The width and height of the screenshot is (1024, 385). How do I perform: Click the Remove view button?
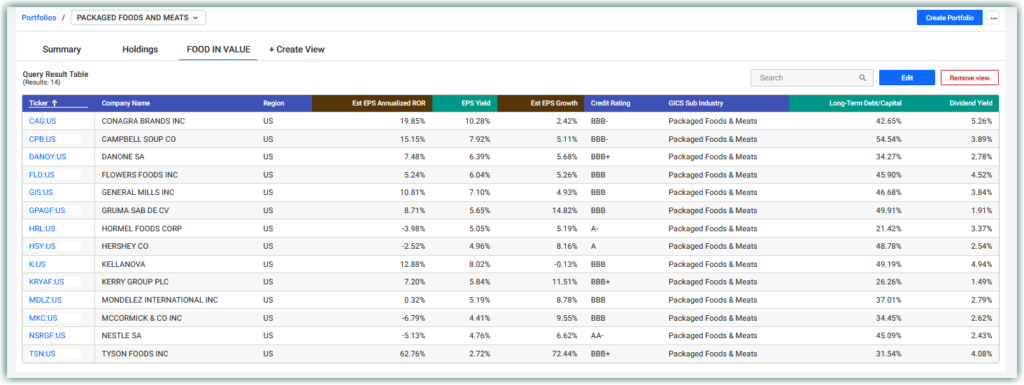(x=970, y=78)
